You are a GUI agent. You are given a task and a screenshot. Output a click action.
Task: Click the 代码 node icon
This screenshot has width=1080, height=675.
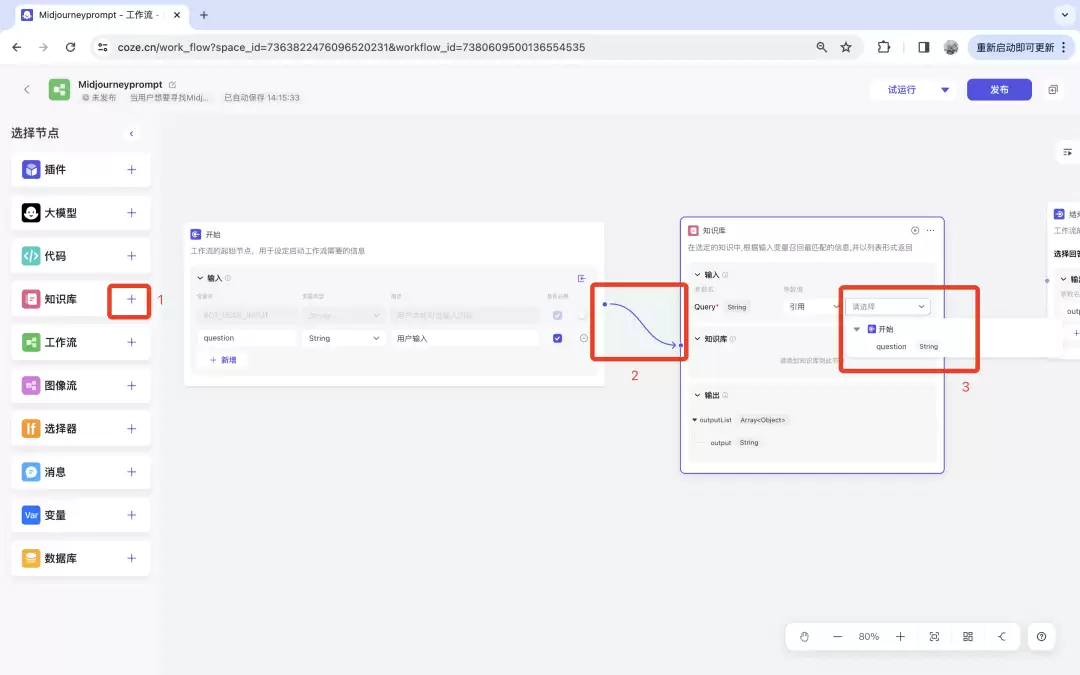coord(31,256)
